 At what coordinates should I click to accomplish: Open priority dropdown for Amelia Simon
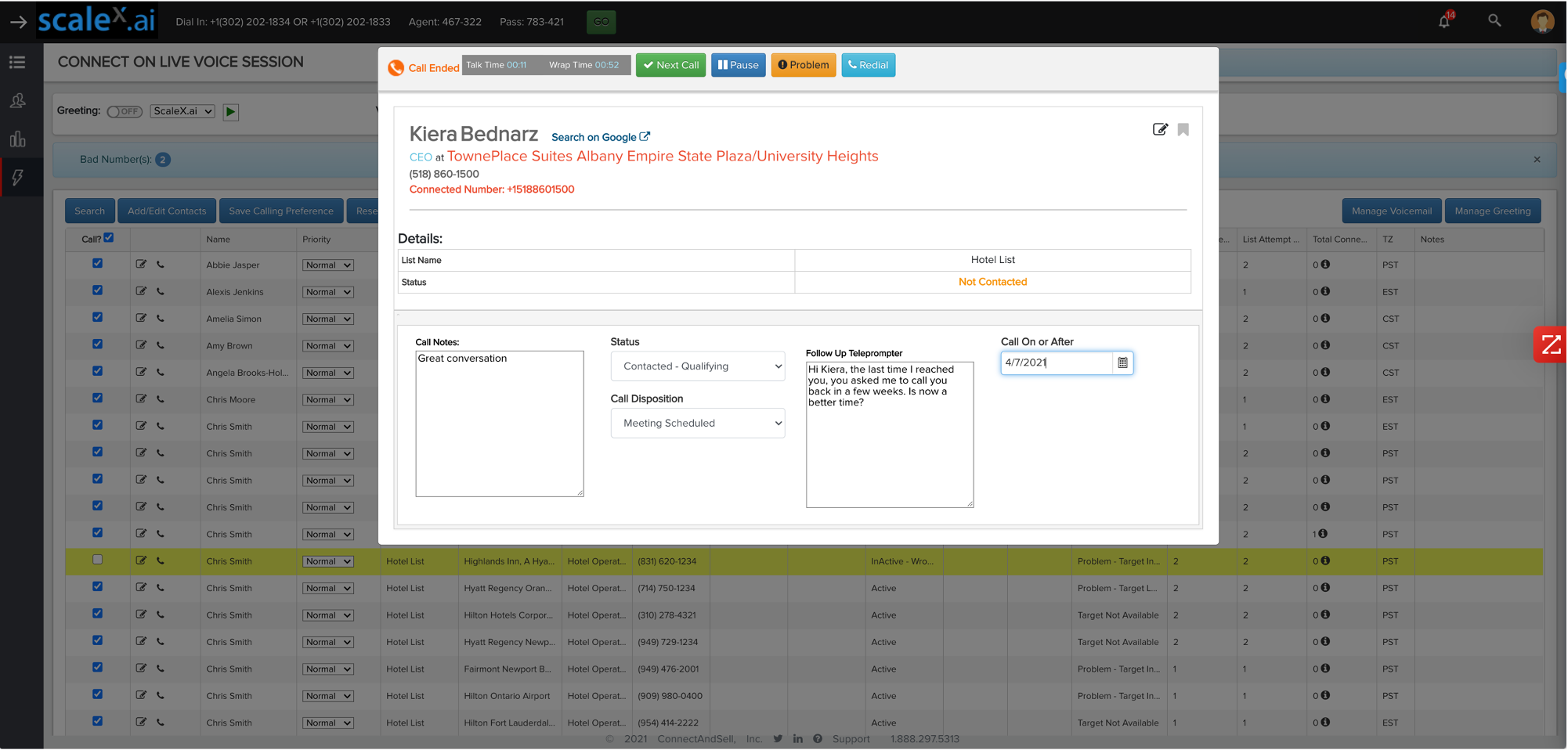point(328,319)
